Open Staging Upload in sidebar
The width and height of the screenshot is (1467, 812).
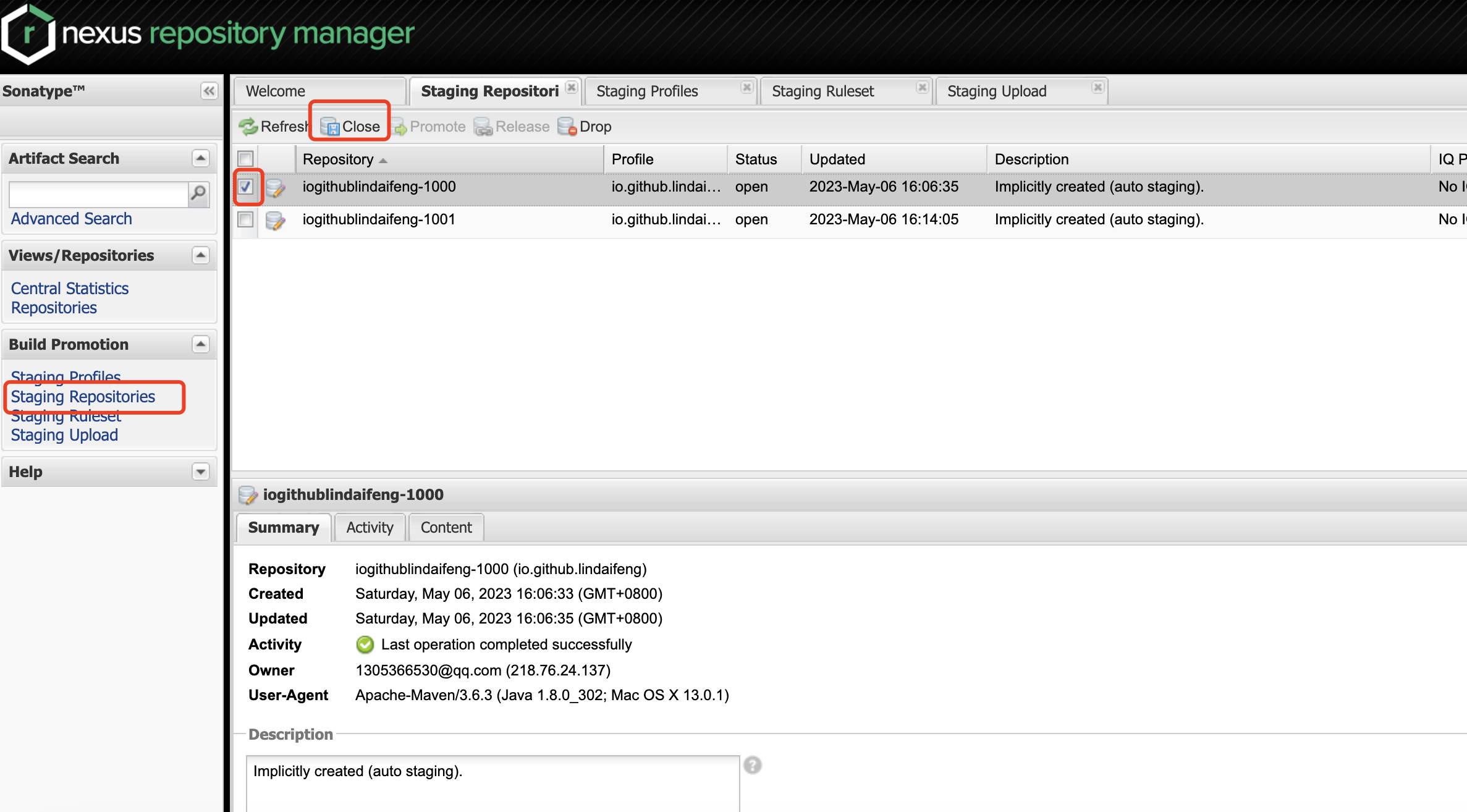(64, 435)
